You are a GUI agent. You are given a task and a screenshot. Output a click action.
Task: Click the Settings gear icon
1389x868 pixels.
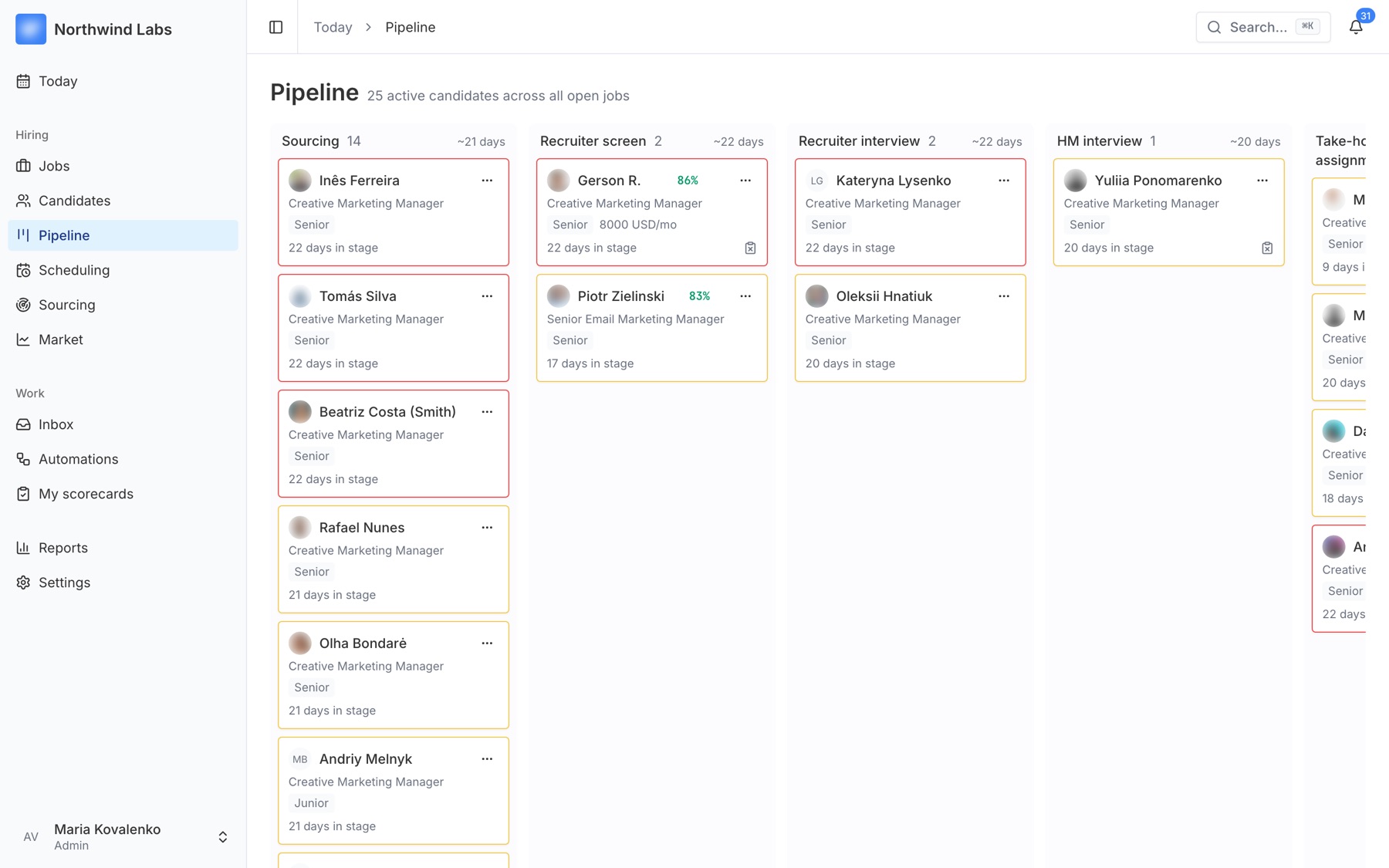point(23,583)
